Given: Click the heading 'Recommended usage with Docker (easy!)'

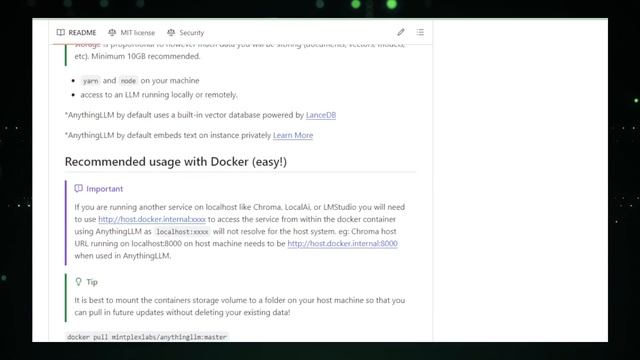Looking at the screenshot, I should click(176, 162).
